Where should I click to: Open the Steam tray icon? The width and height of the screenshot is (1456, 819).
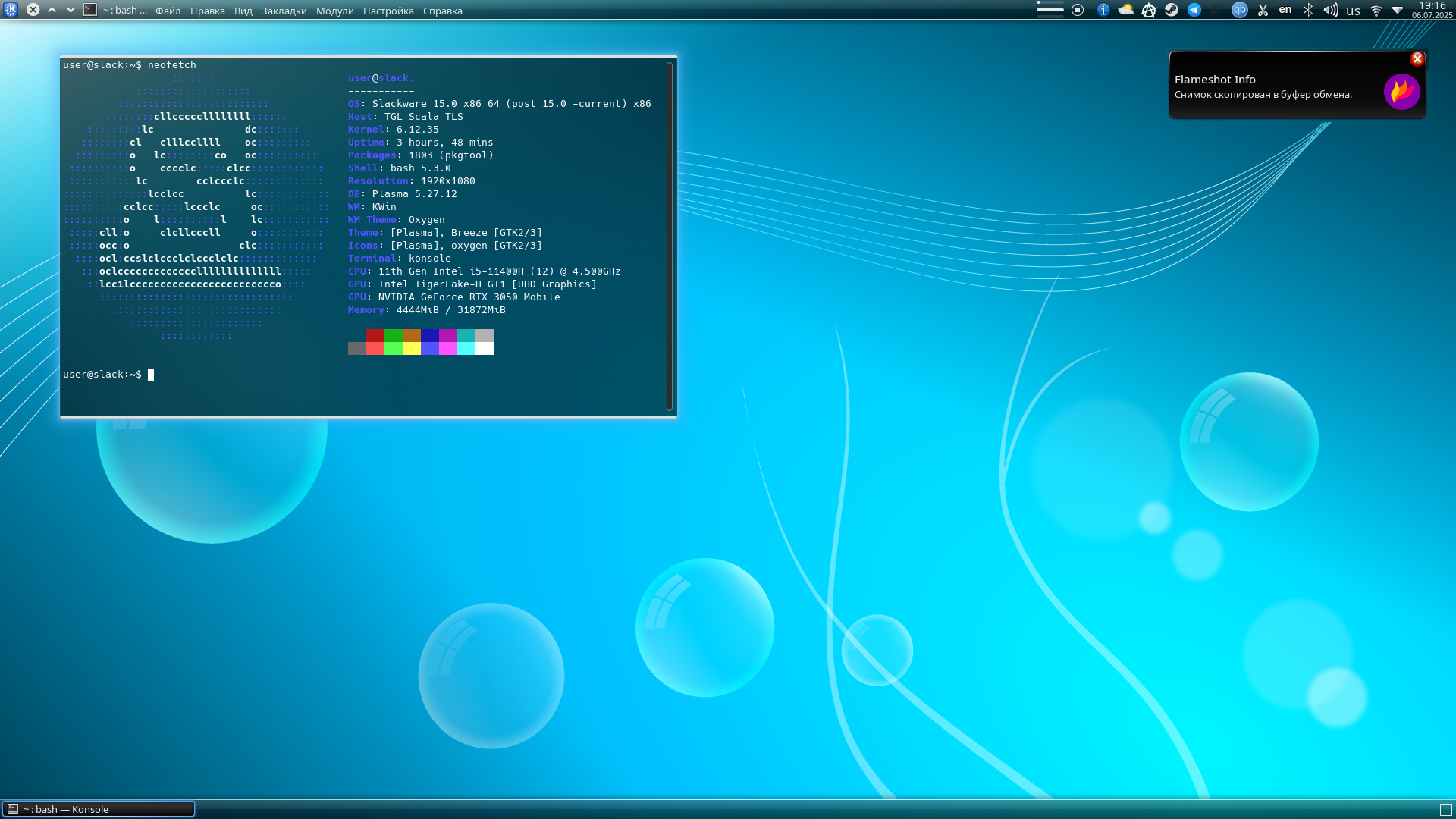coord(1172,10)
